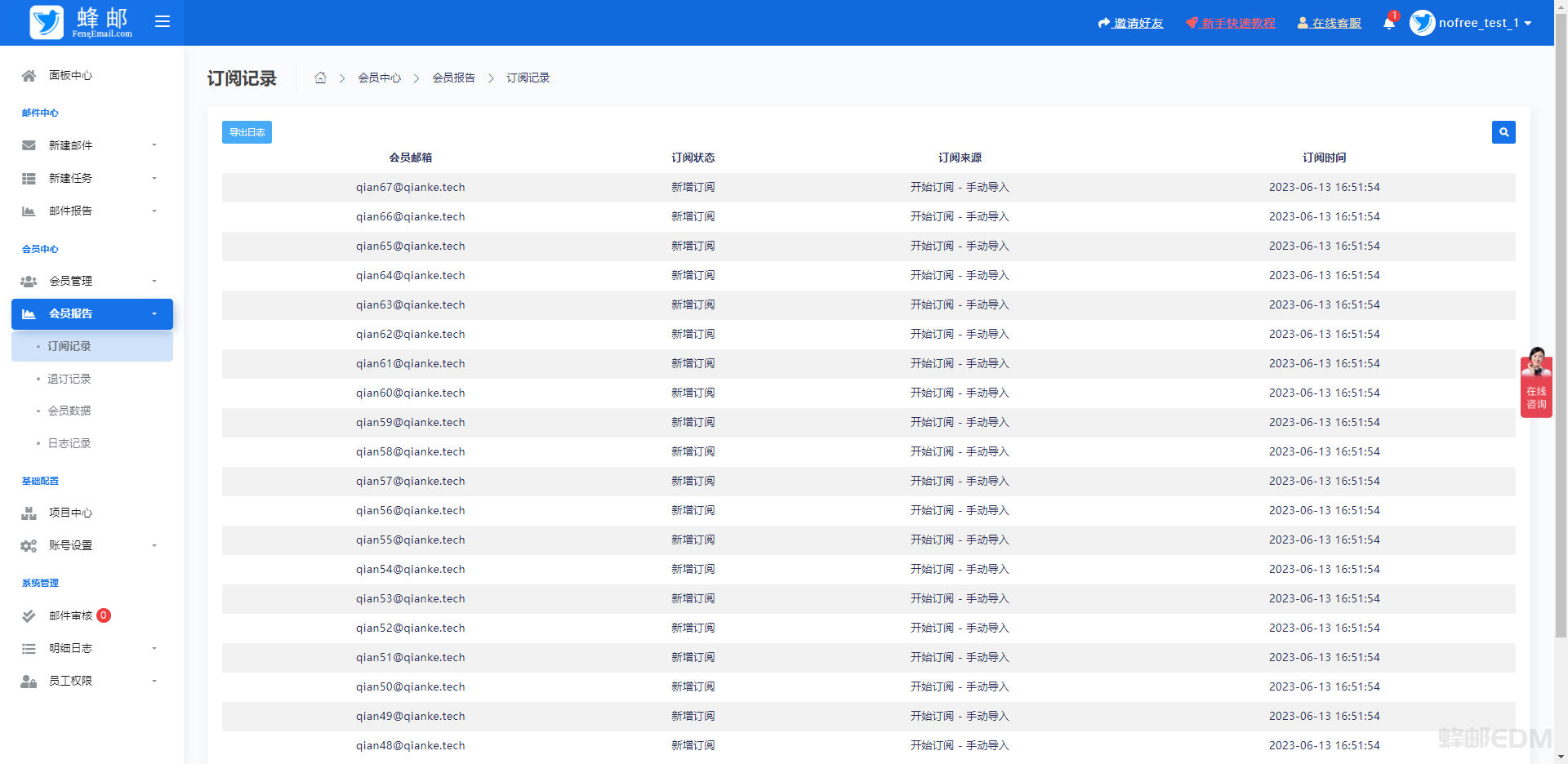The image size is (1568, 764).
Task: Click the 新建邮件 envelope icon
Action: pyautogui.click(x=29, y=145)
